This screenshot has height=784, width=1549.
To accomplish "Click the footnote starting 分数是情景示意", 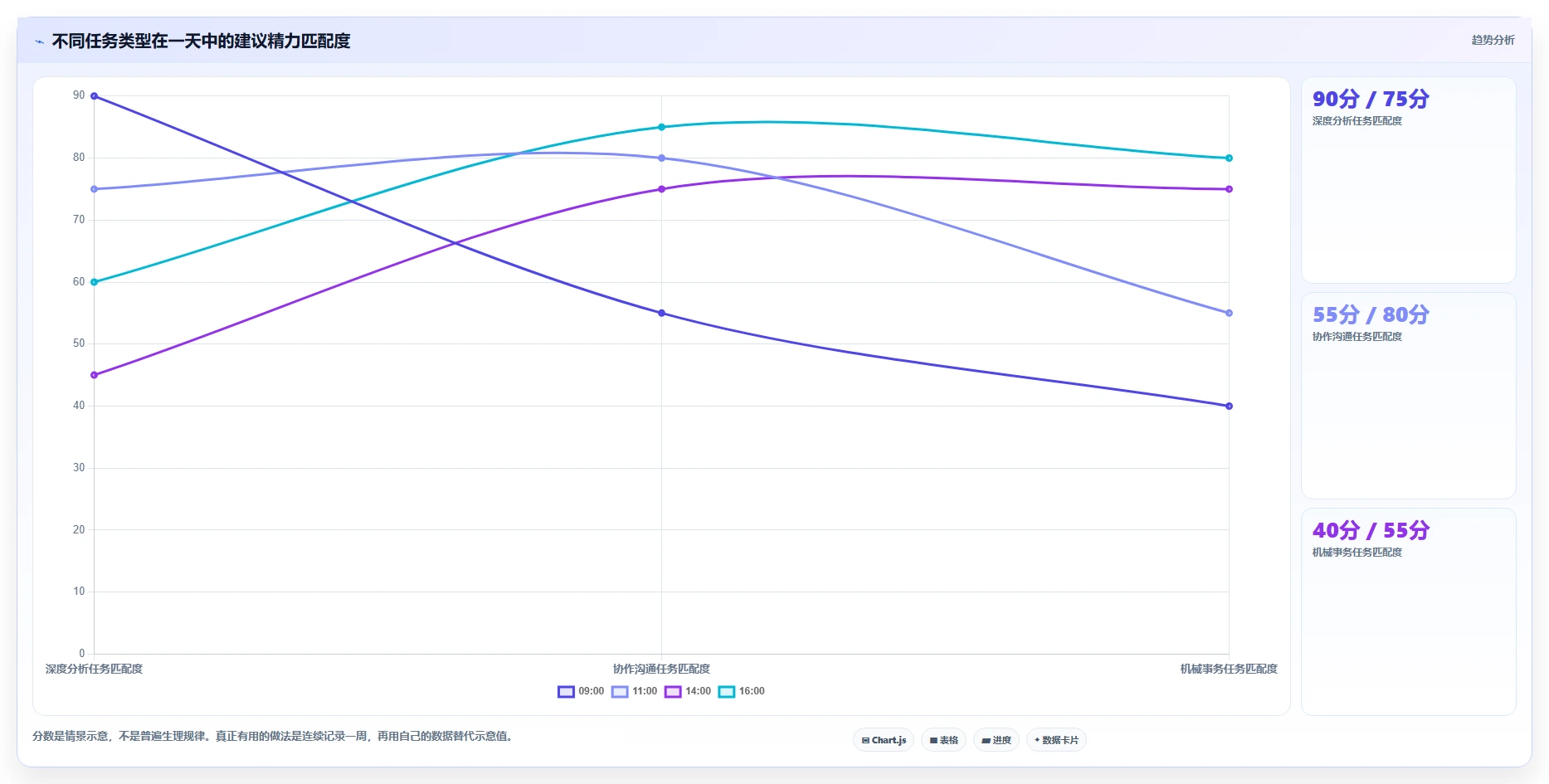I will [273, 736].
